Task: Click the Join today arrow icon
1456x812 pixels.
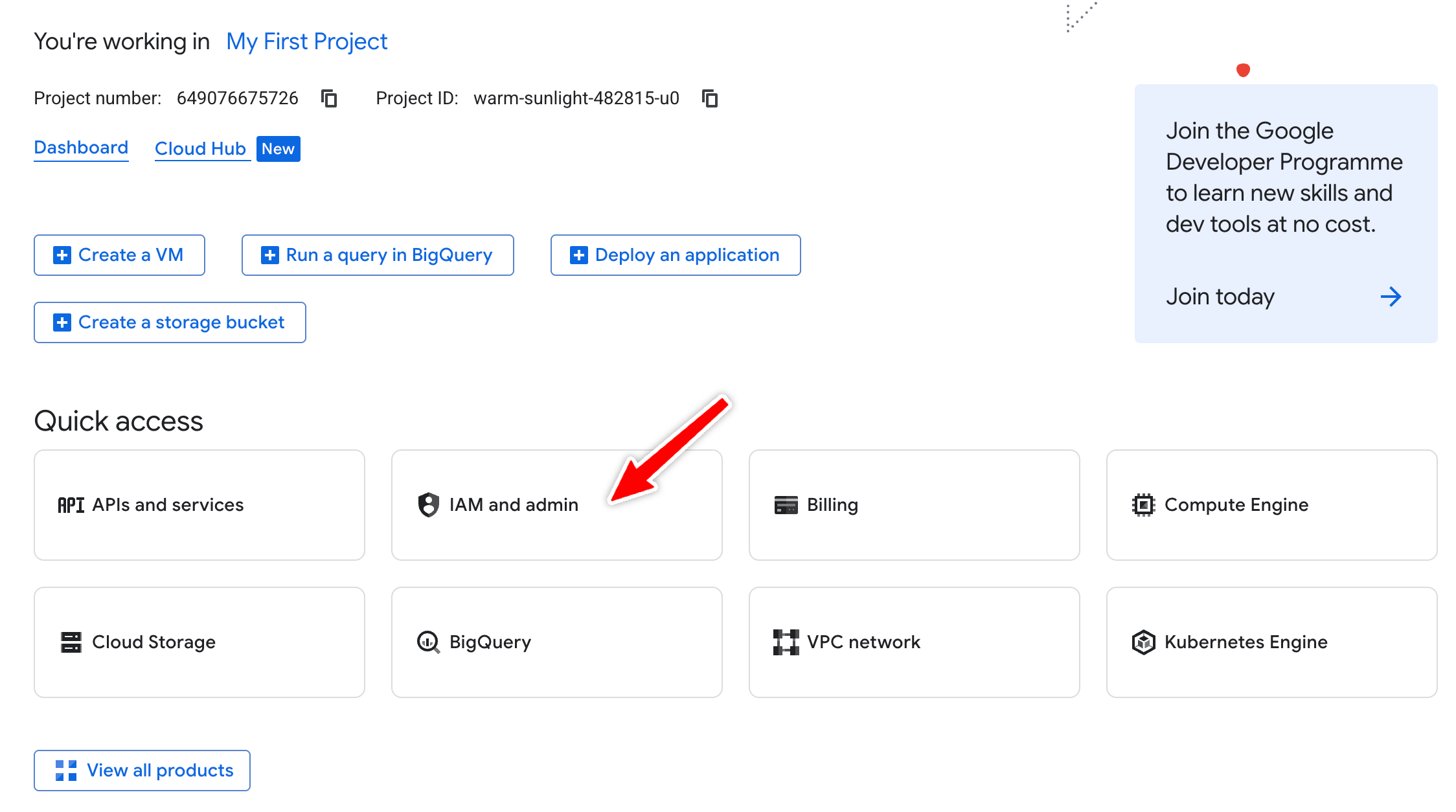Action: [x=1390, y=297]
